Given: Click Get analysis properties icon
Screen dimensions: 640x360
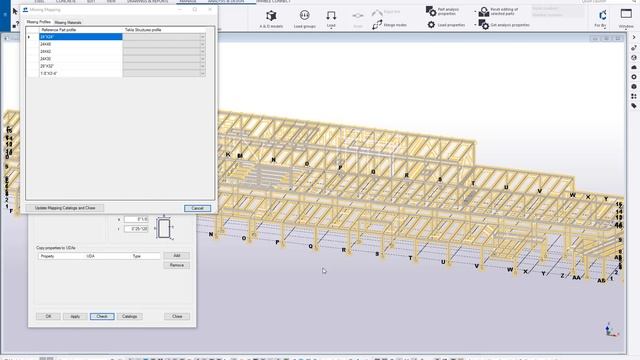Looking at the screenshot, I should tap(484, 25).
